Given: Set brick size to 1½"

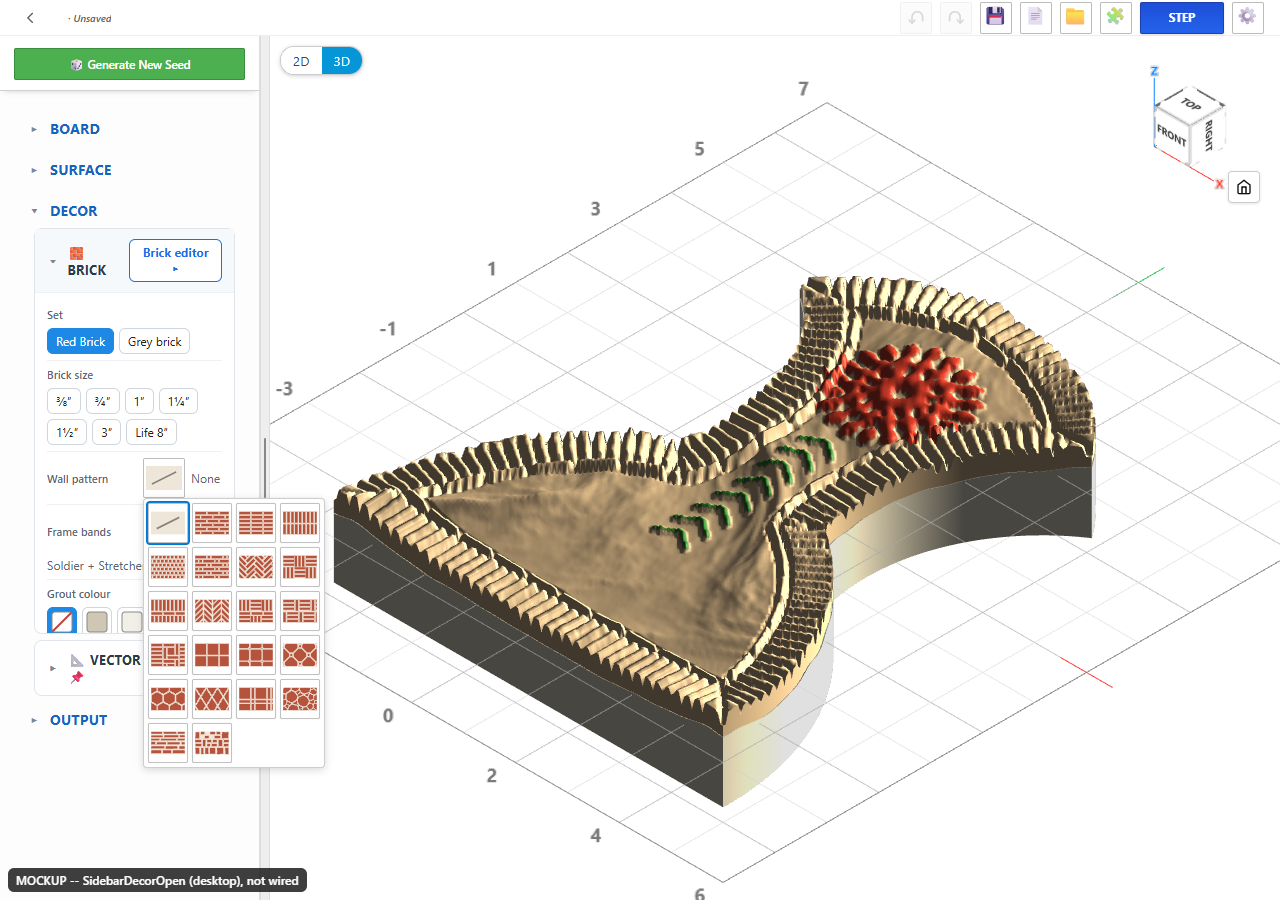Looking at the screenshot, I should (67, 433).
